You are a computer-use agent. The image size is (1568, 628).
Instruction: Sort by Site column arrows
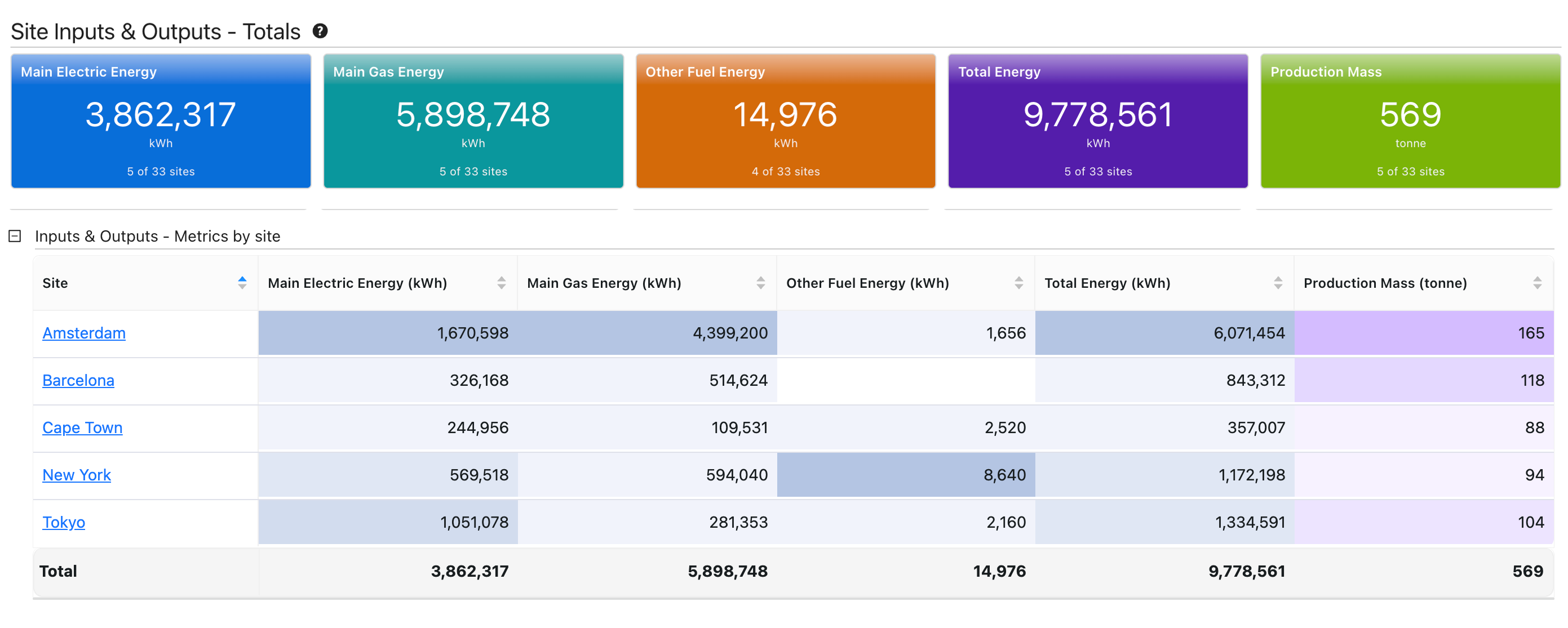(242, 283)
